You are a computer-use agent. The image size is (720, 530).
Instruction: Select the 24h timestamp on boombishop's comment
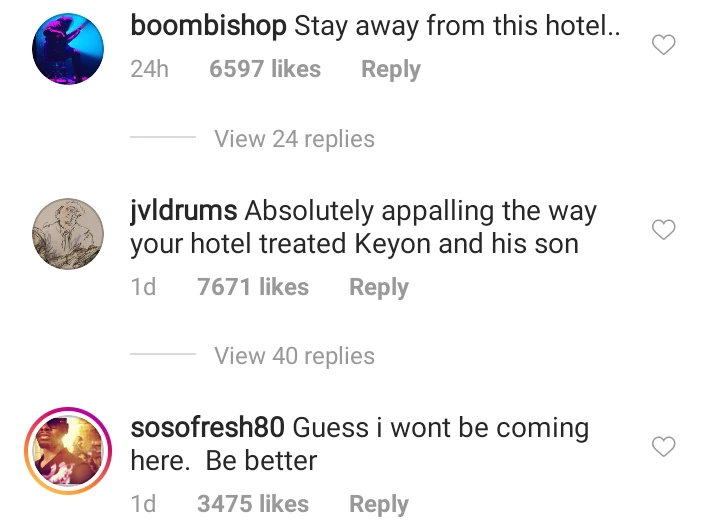tap(150, 69)
